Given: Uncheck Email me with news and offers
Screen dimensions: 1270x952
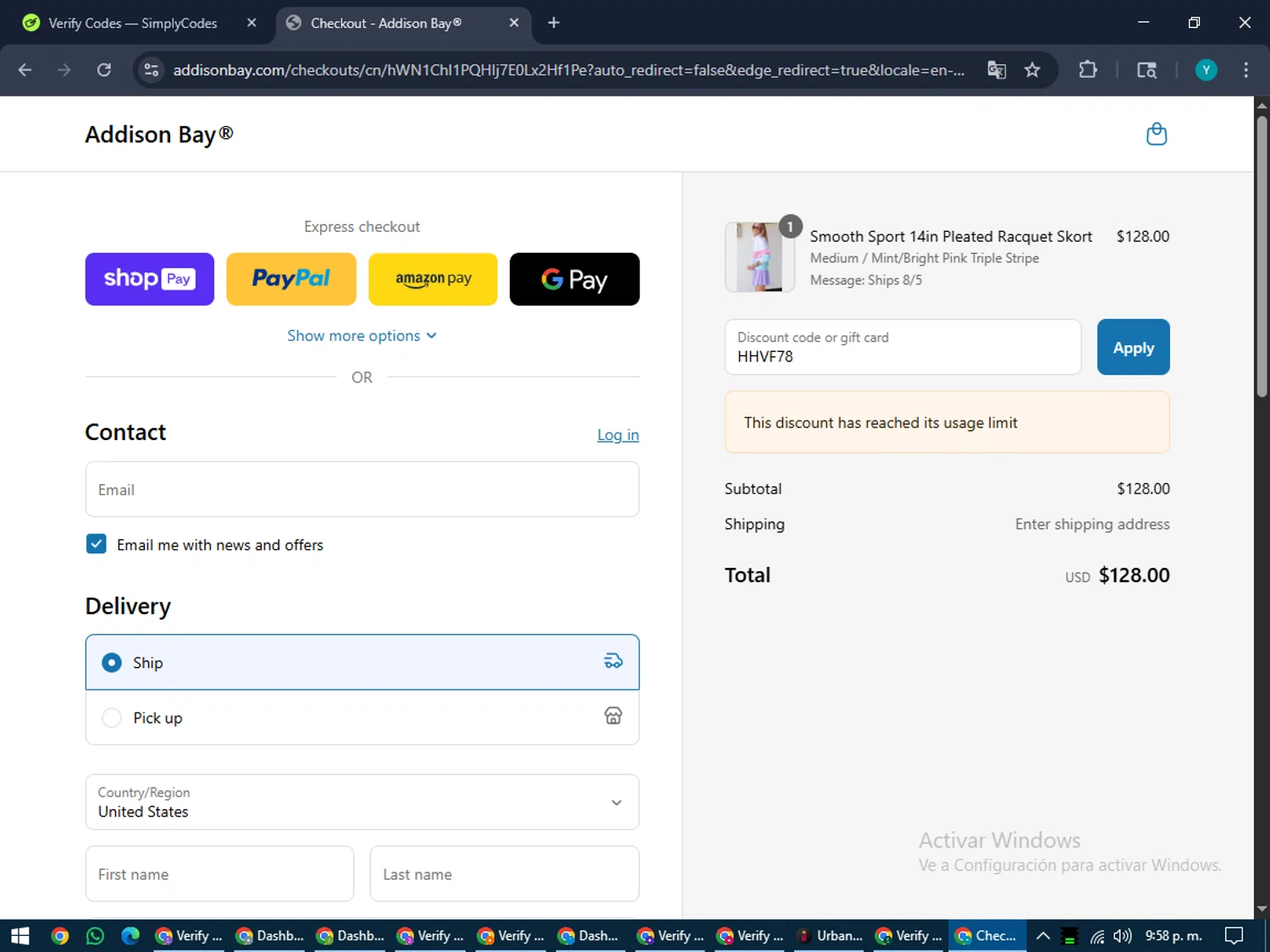Looking at the screenshot, I should point(97,544).
